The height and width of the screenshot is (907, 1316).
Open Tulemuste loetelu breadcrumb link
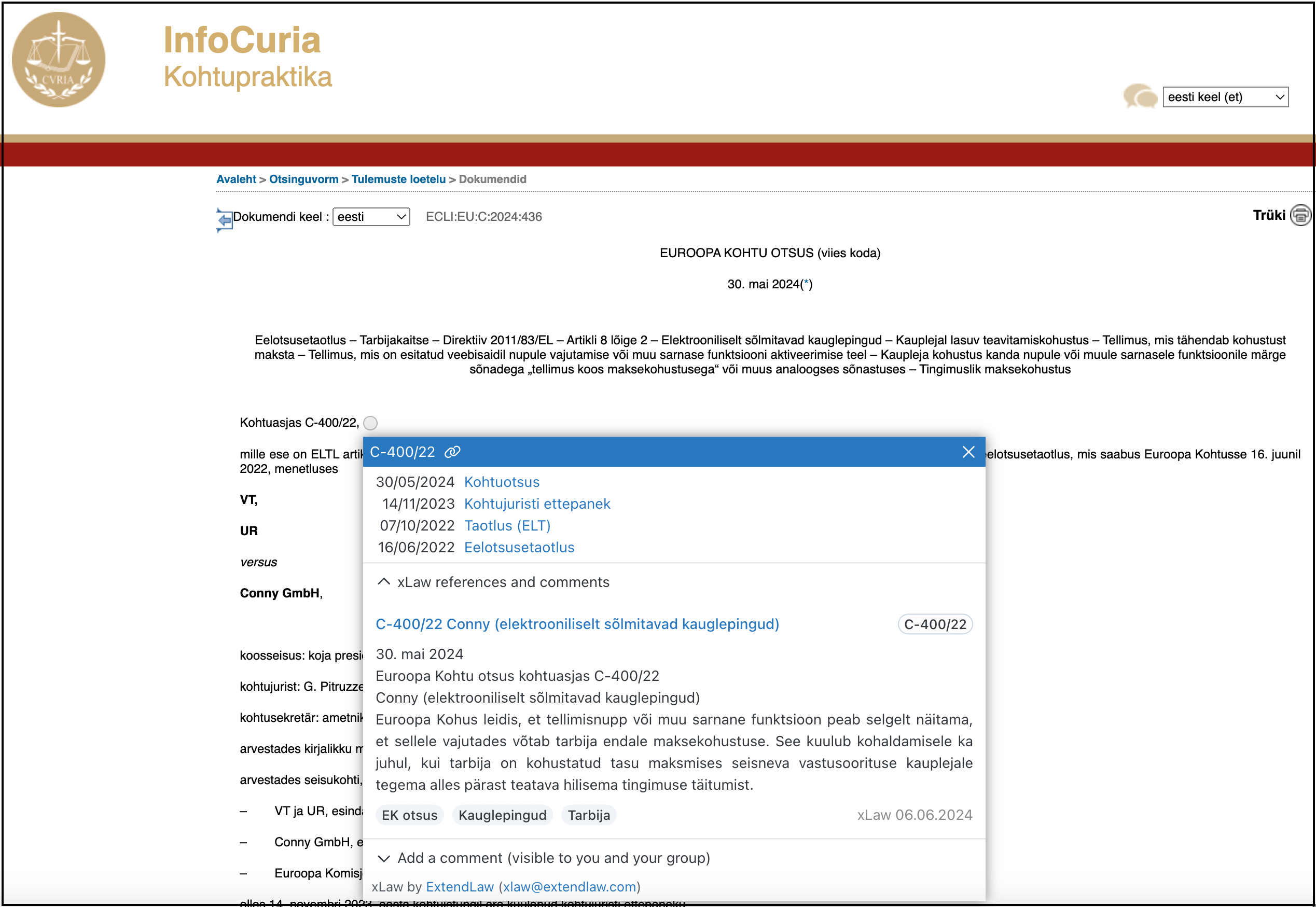(x=398, y=179)
